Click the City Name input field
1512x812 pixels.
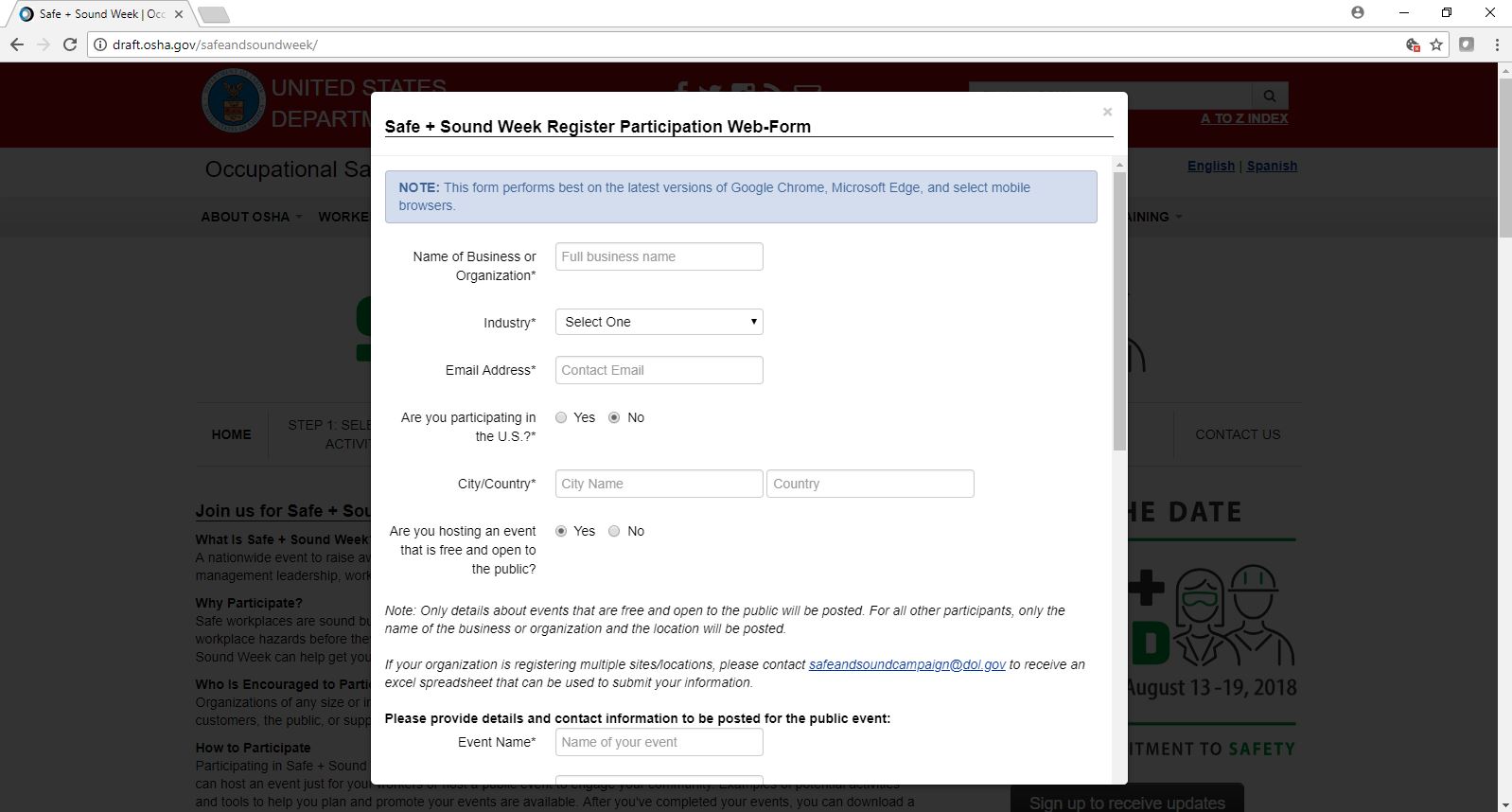point(659,484)
